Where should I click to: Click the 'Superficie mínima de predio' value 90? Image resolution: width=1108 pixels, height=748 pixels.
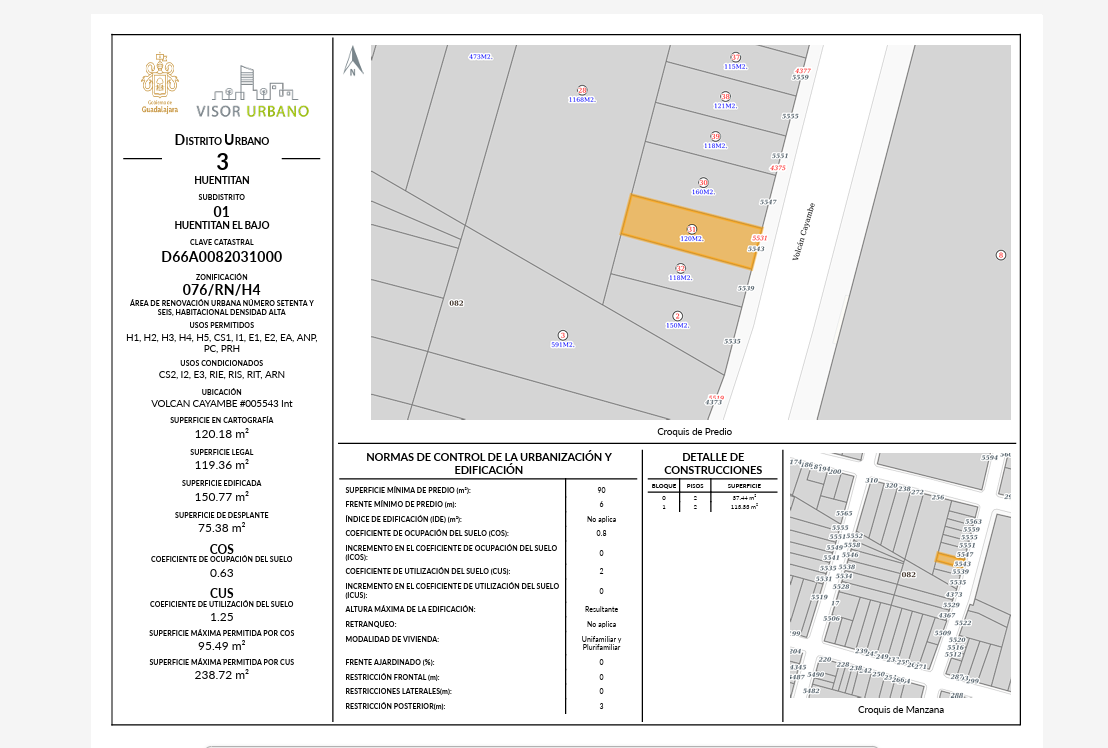coord(601,490)
